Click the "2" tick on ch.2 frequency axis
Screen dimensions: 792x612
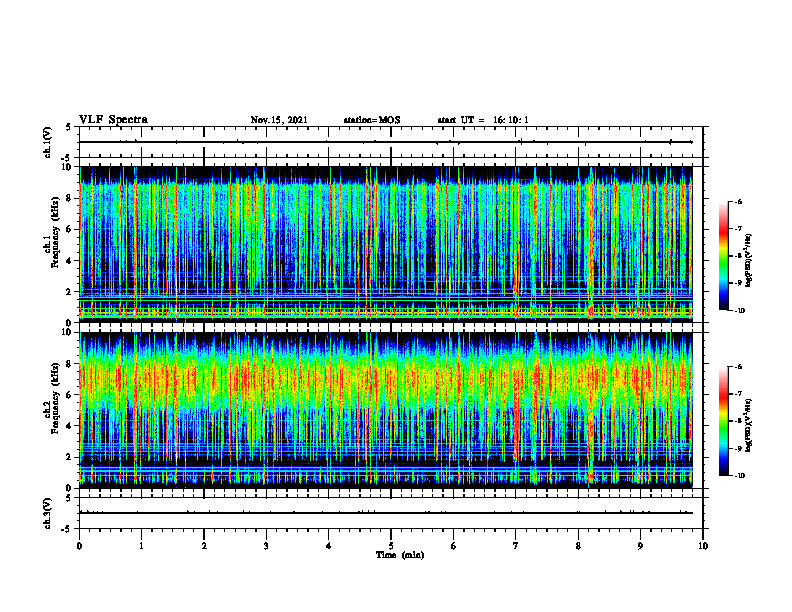[x=70, y=457]
